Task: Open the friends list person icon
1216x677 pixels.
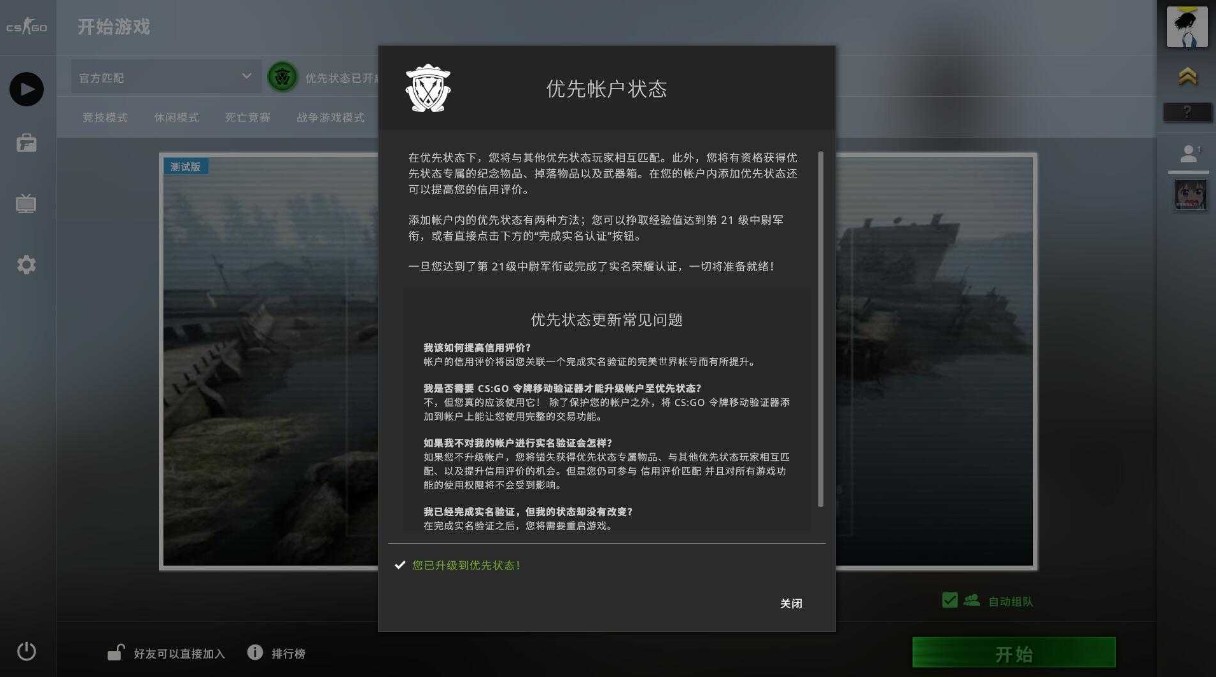Action: (x=1188, y=154)
